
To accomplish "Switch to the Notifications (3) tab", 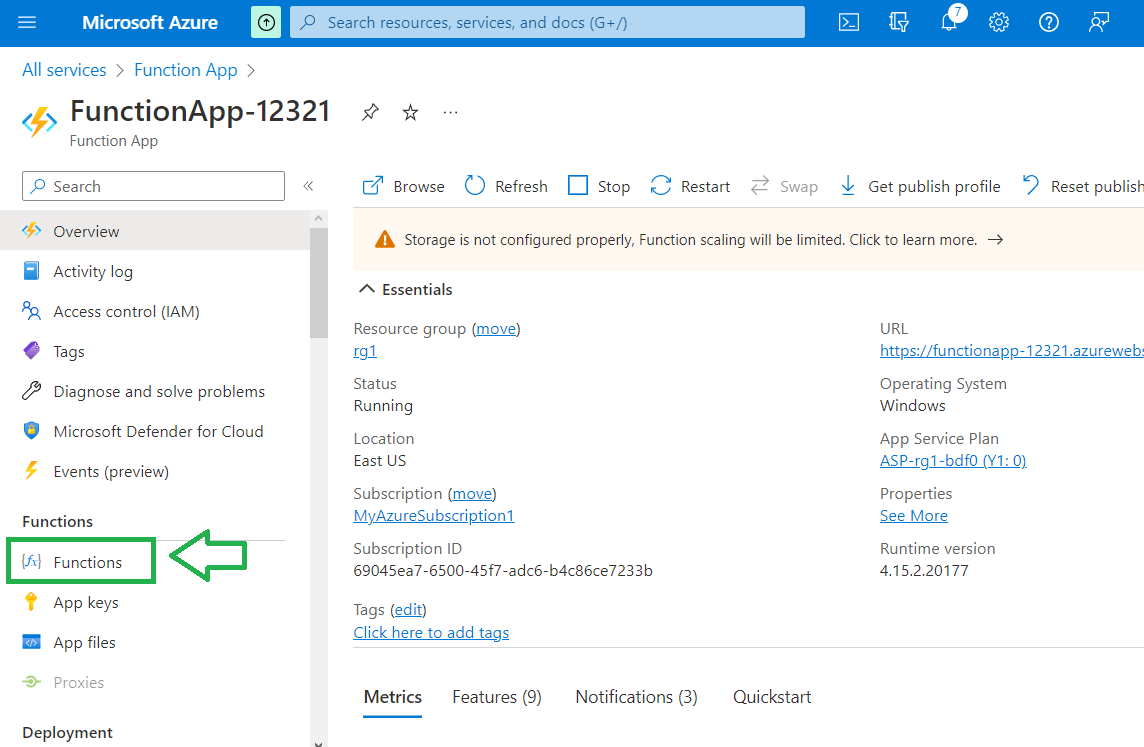I will coord(636,697).
